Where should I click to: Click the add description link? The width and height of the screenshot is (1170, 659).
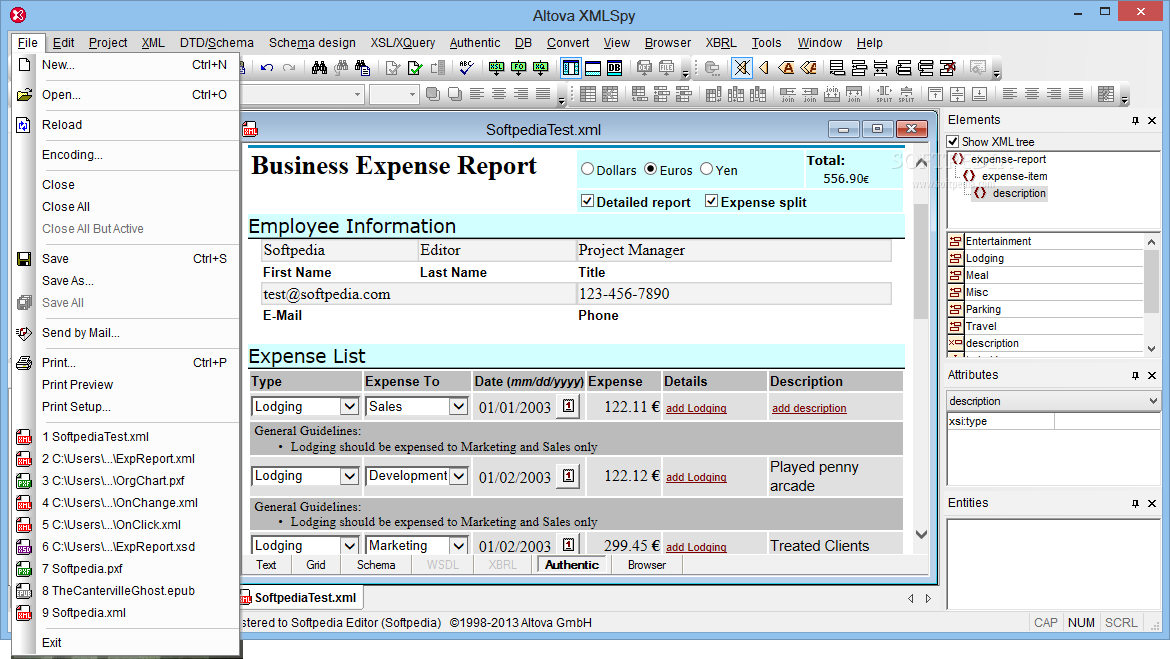809,408
